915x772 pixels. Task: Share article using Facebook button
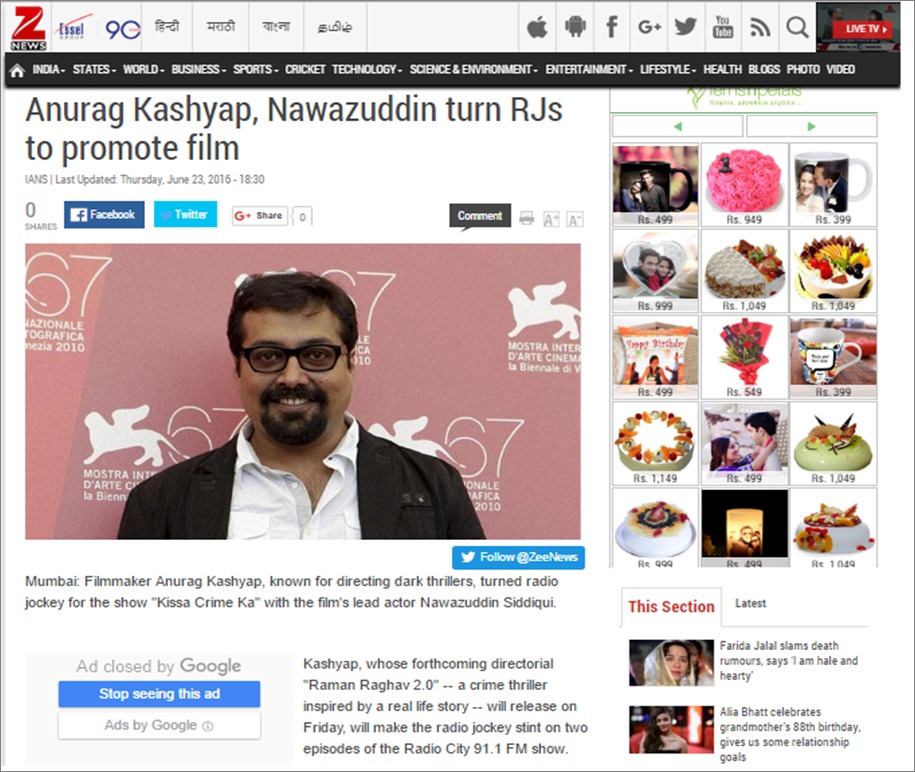click(104, 214)
